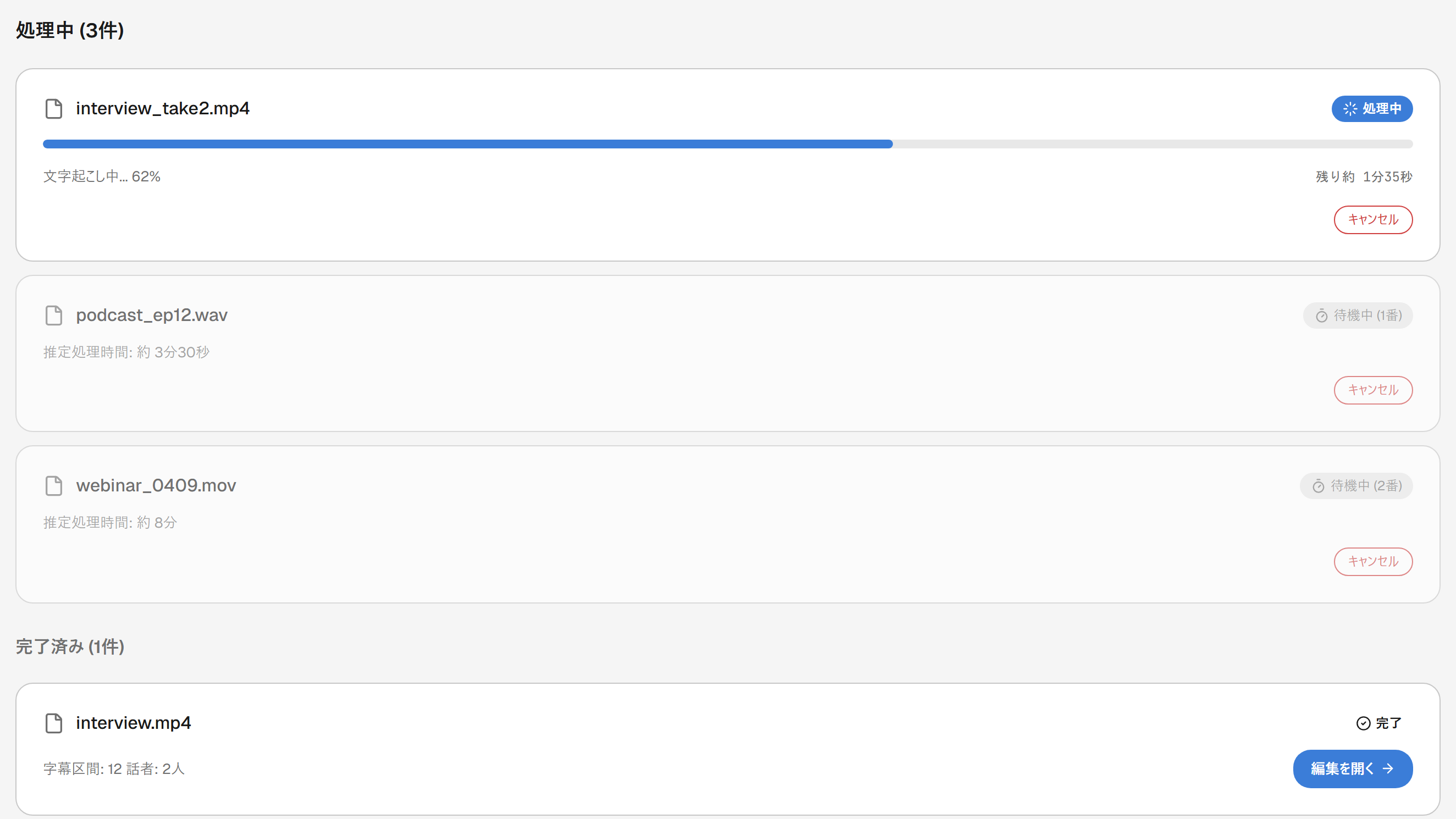The image size is (1456, 819).
Task: Click the document icon for webinar_0409.mov
Action: tap(54, 485)
